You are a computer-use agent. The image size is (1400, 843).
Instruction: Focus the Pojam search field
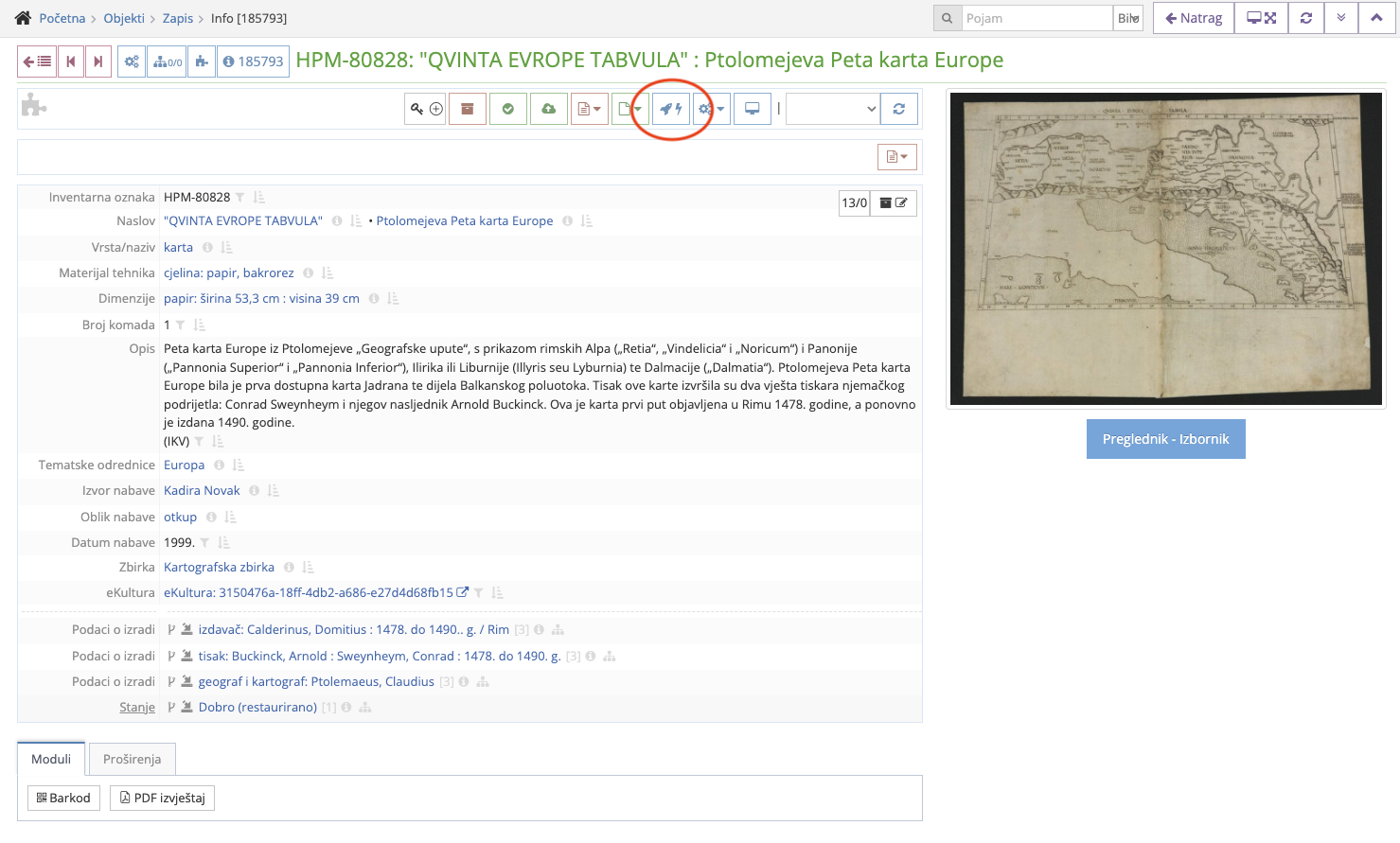coord(1037,18)
